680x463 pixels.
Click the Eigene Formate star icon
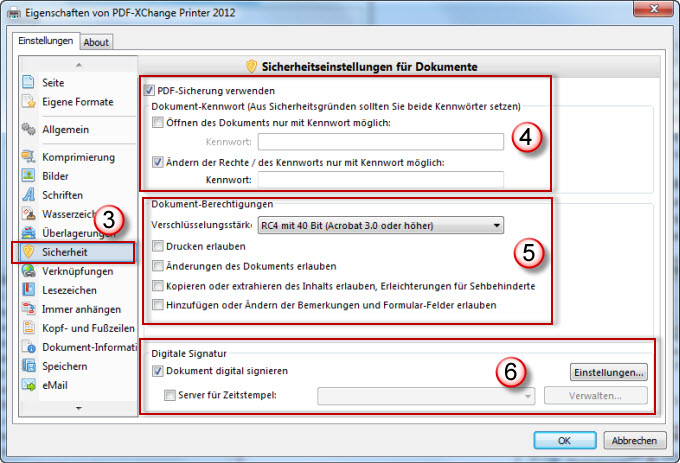29,101
